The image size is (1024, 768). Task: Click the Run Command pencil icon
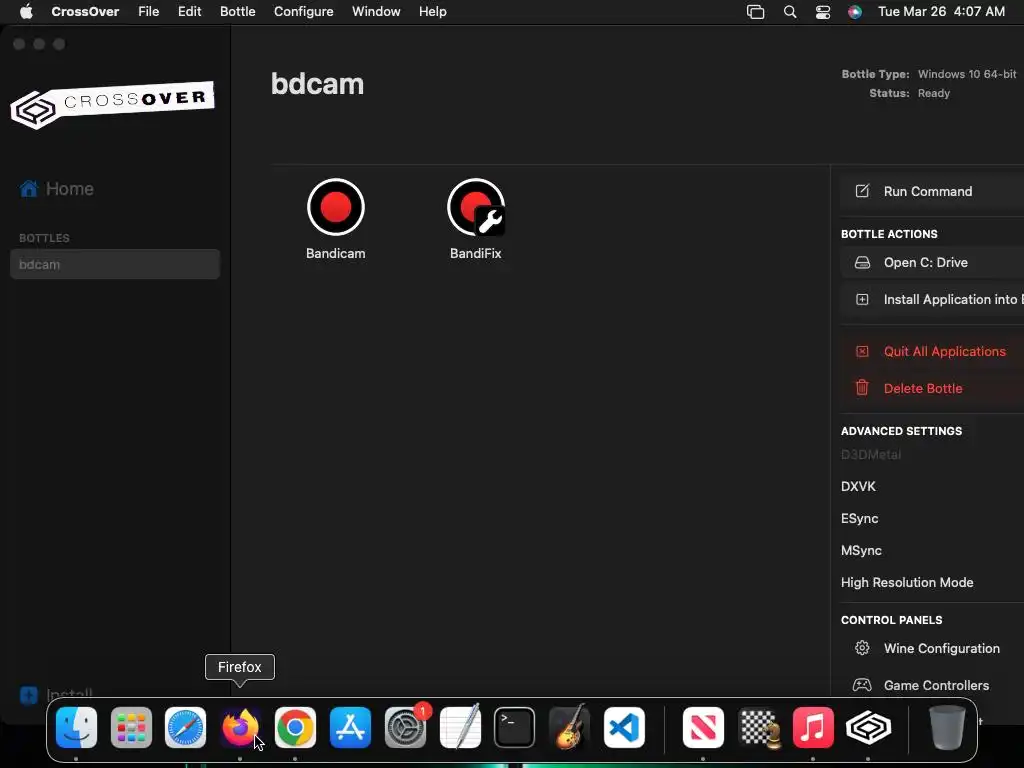[x=862, y=191]
